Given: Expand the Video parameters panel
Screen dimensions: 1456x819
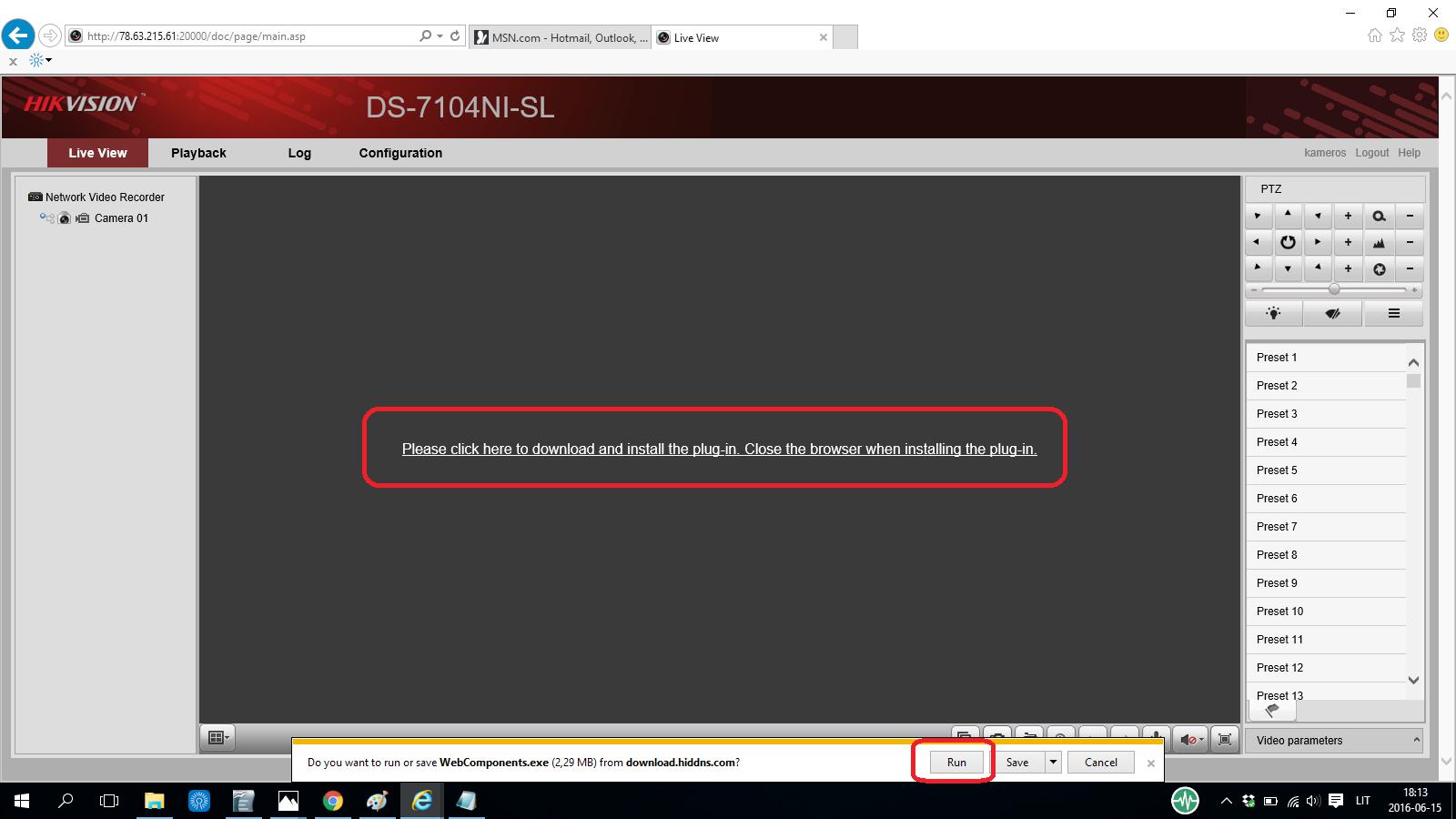Looking at the screenshot, I should pos(1333,741).
